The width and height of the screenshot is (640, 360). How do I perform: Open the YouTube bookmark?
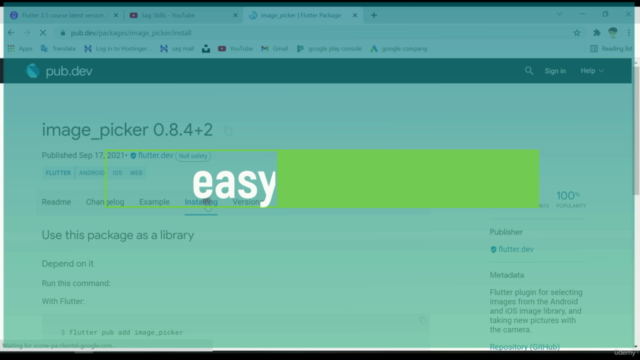236,49
